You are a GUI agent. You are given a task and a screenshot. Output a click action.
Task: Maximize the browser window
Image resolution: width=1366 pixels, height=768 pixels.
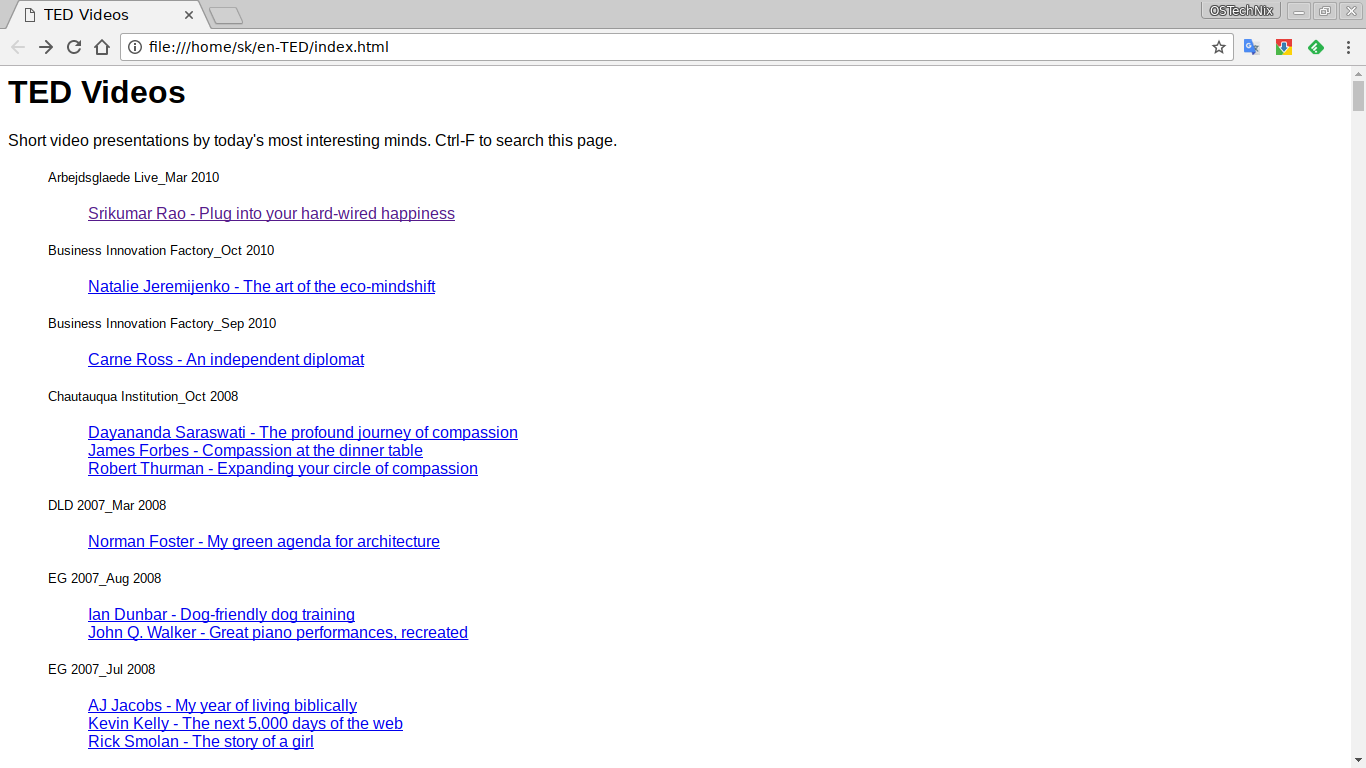(x=1325, y=10)
